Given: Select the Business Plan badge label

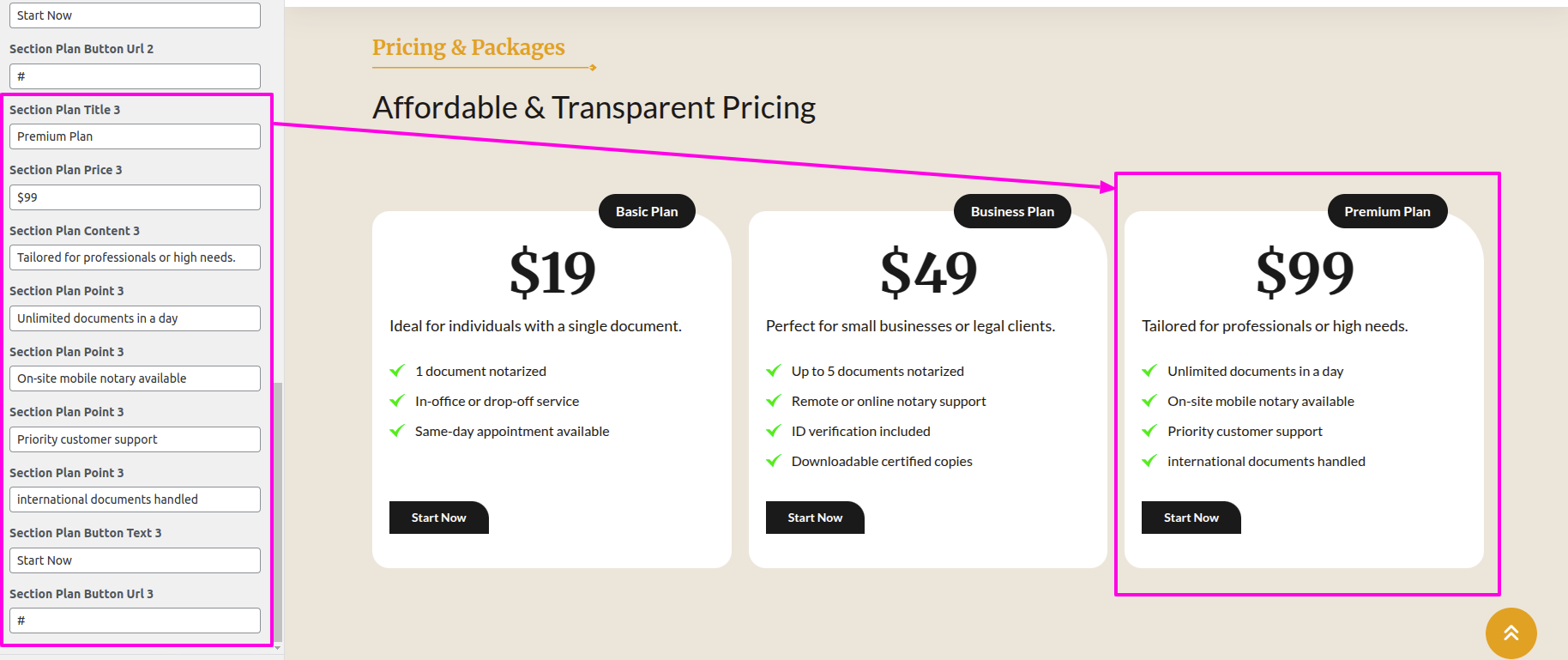Looking at the screenshot, I should tap(1012, 212).
